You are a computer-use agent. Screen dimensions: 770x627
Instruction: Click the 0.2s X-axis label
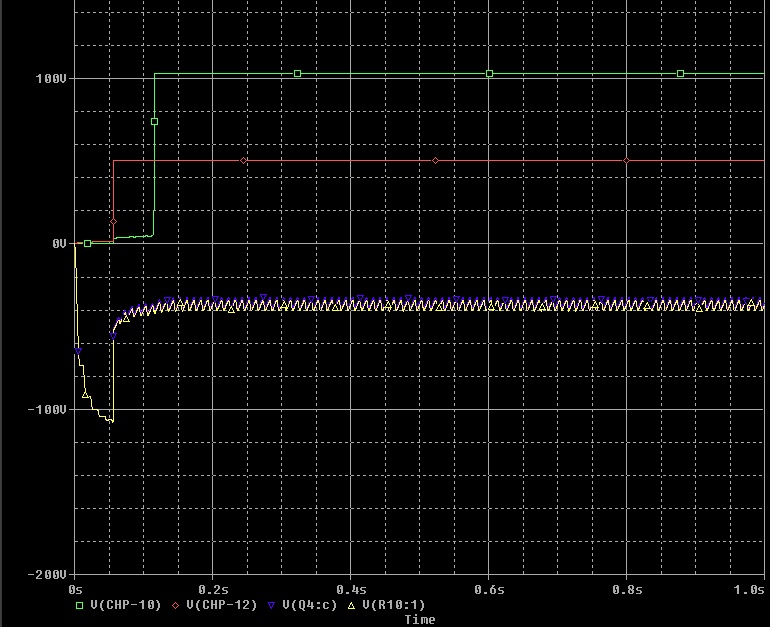pos(213,590)
